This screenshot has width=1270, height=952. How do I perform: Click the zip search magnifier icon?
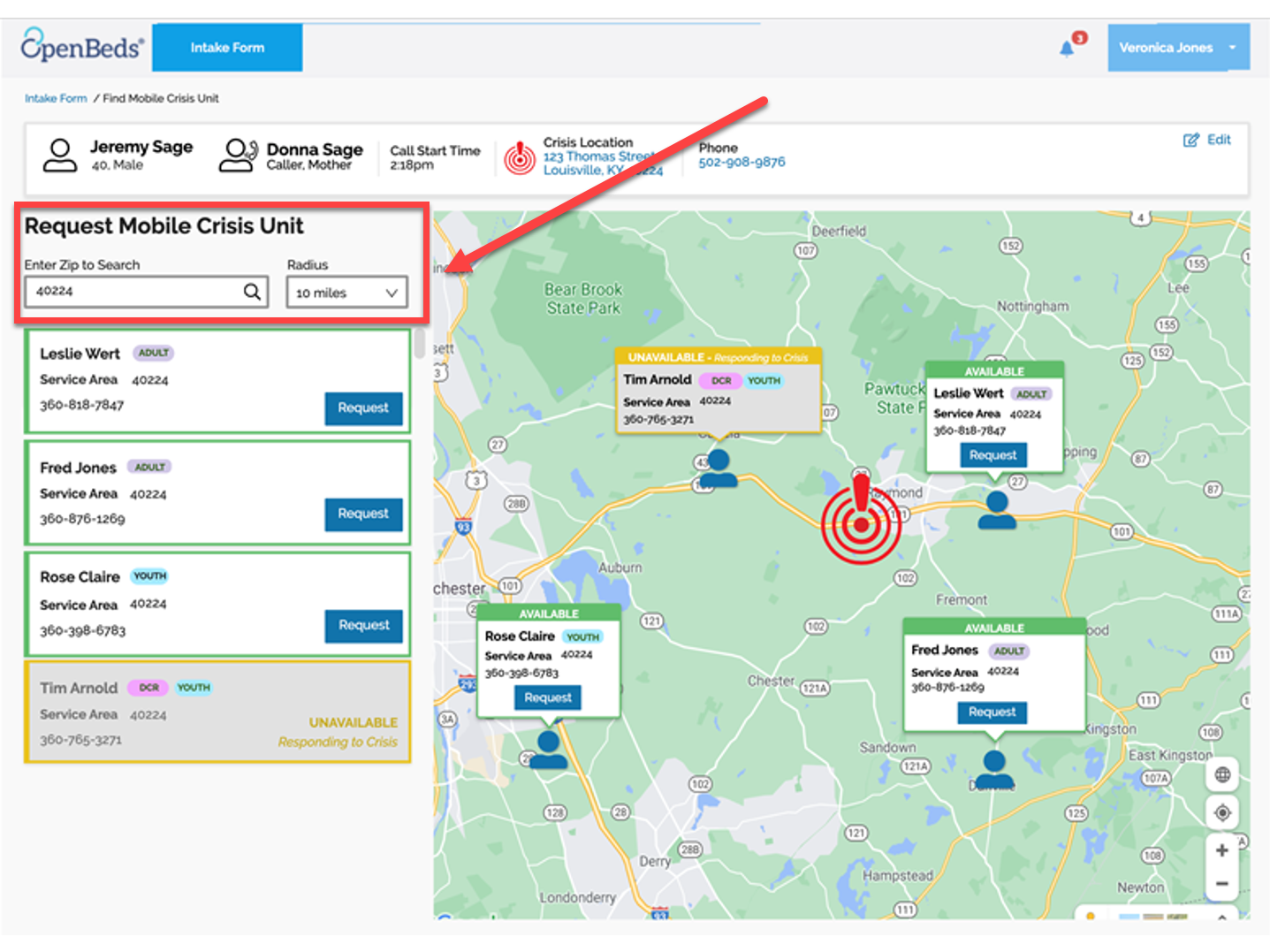click(x=253, y=292)
